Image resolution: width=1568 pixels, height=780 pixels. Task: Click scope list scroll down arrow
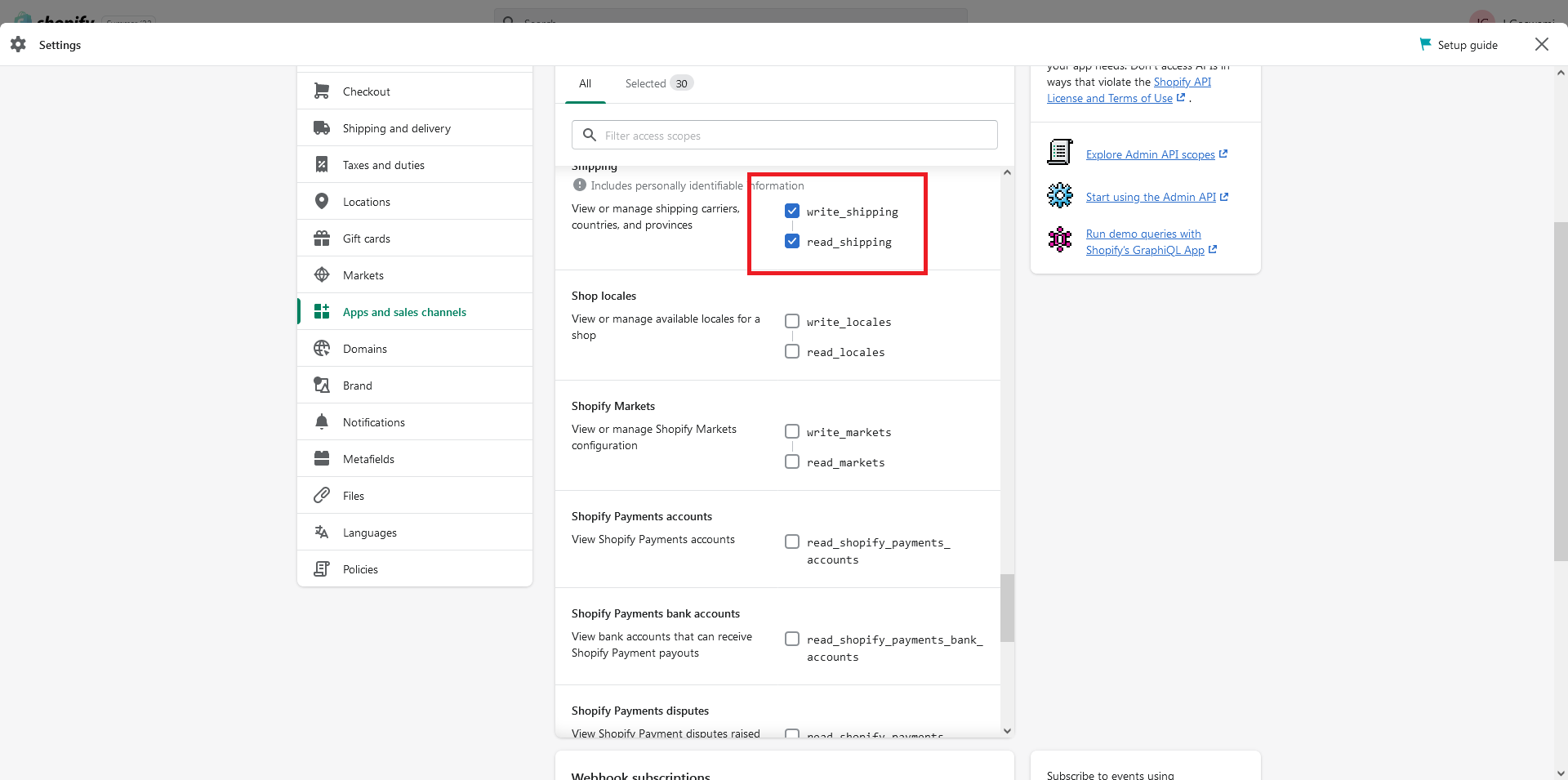[x=1007, y=731]
